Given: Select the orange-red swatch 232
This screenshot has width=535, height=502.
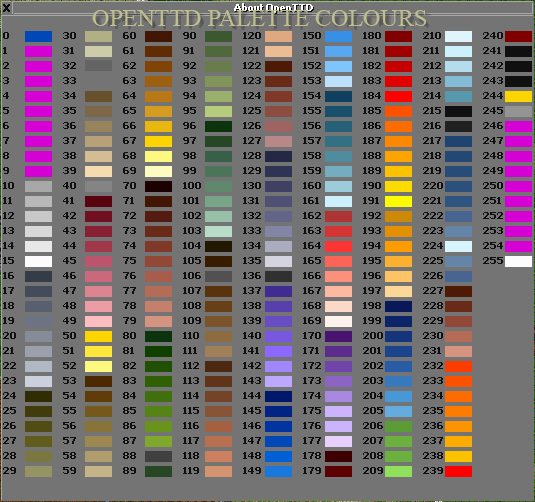Looking at the screenshot, I should (459, 367).
